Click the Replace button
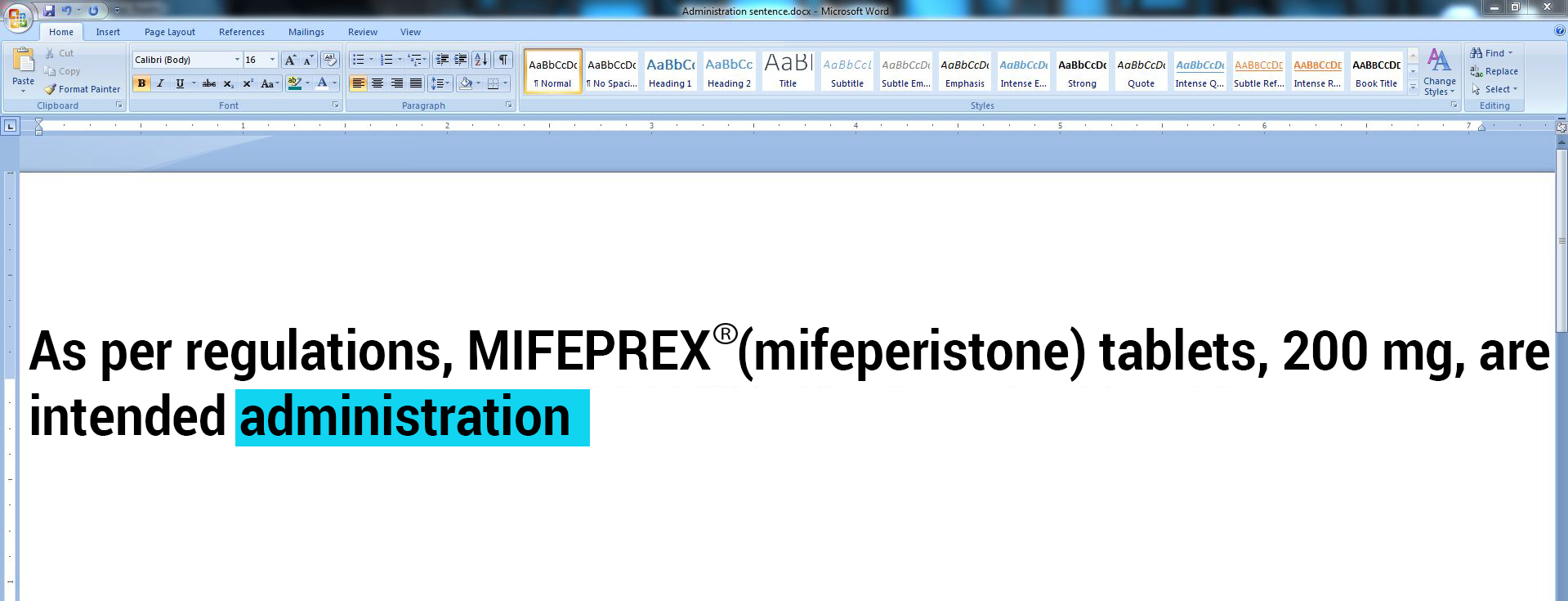The image size is (1568, 601). click(x=1494, y=71)
